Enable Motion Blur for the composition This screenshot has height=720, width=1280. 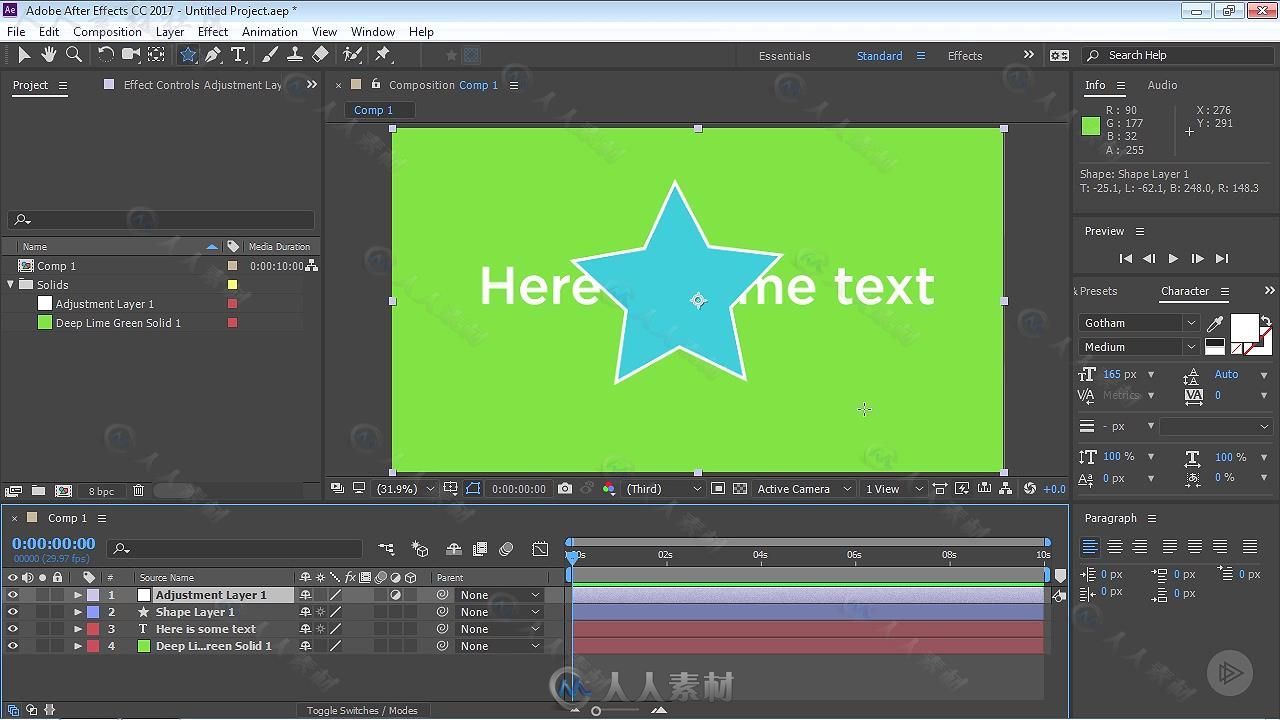pyautogui.click(x=506, y=549)
